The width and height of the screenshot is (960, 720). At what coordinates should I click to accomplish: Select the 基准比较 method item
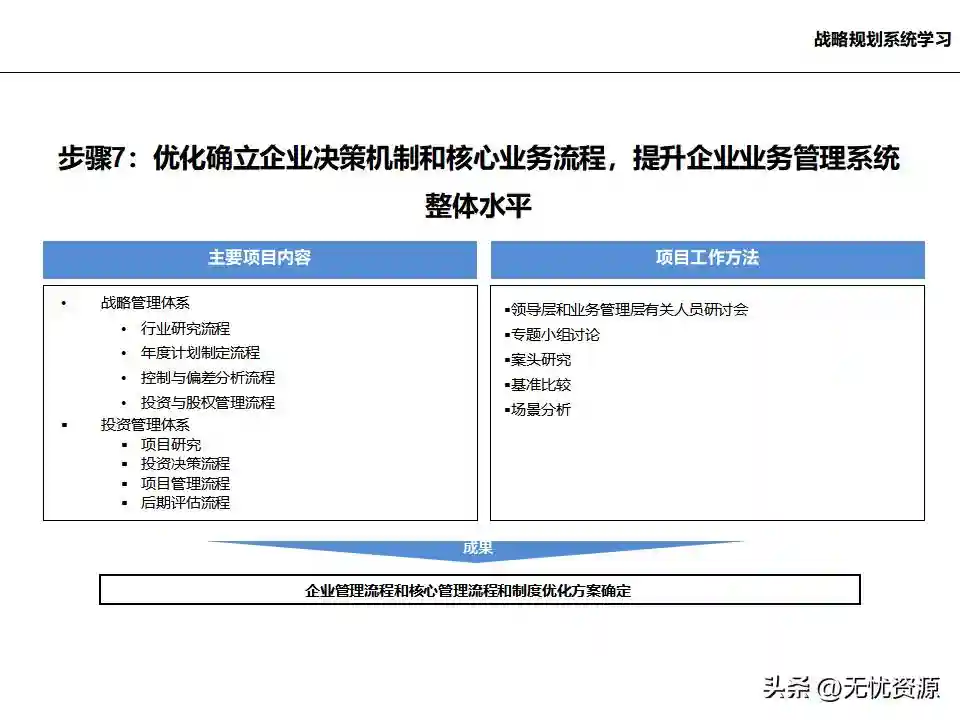click(x=541, y=385)
